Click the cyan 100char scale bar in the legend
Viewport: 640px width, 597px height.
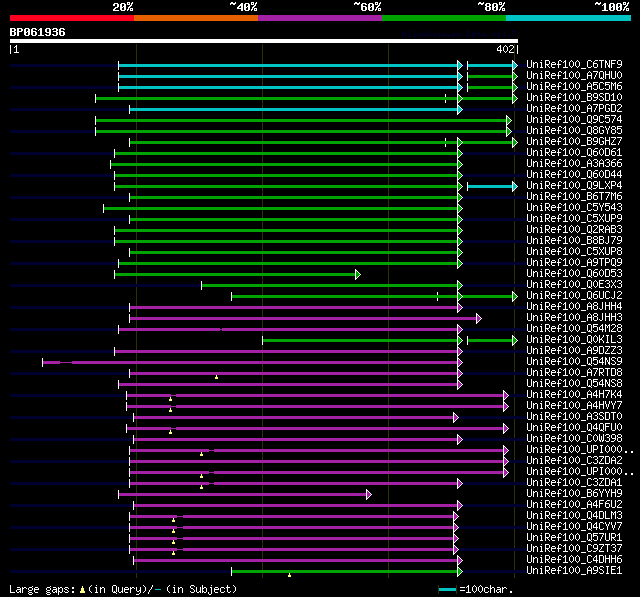point(447,590)
